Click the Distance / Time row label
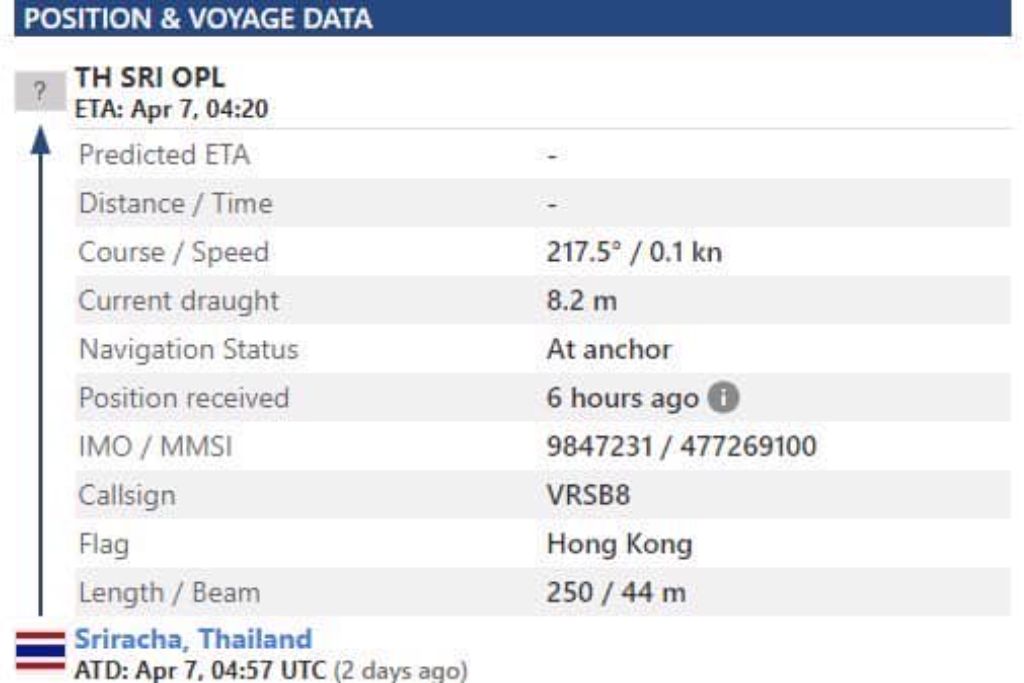 [x=176, y=204]
